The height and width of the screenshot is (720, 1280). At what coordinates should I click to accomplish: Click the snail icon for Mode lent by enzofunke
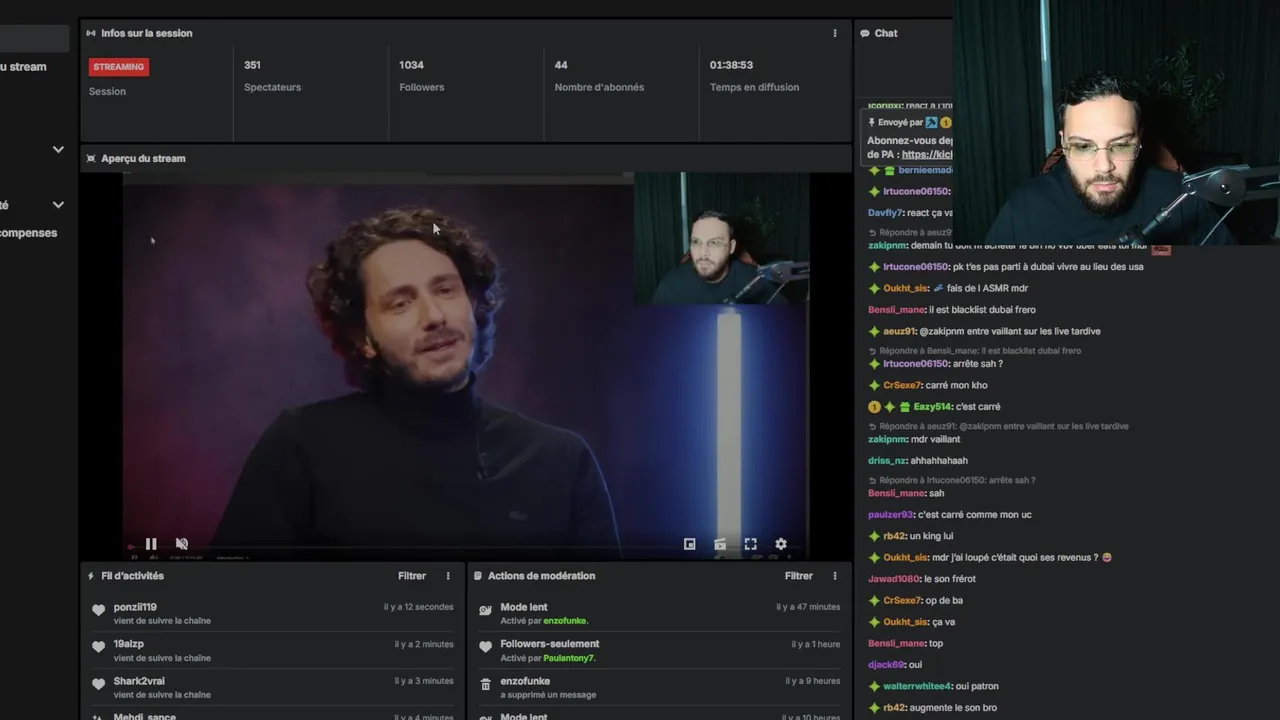(485, 611)
